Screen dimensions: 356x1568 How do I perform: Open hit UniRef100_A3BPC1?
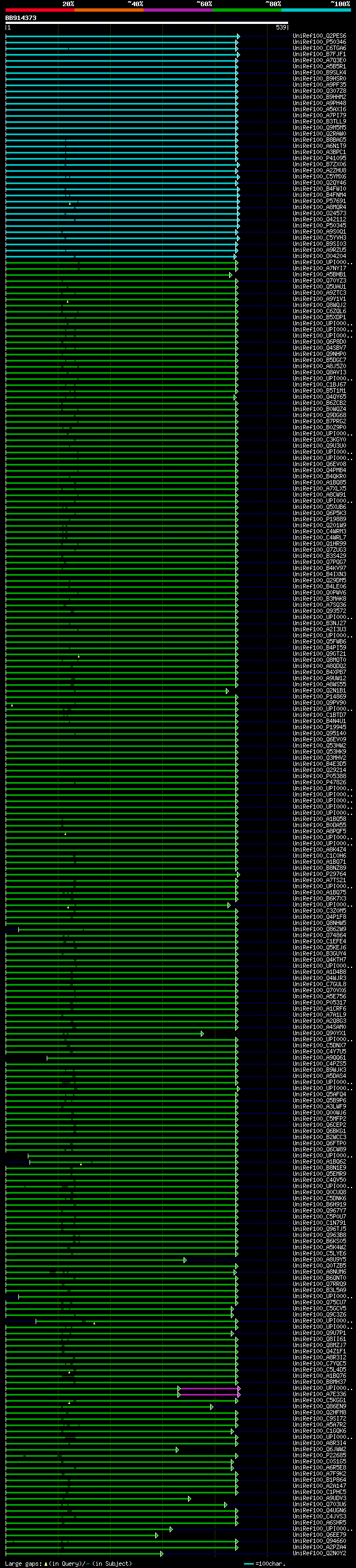coord(319,152)
